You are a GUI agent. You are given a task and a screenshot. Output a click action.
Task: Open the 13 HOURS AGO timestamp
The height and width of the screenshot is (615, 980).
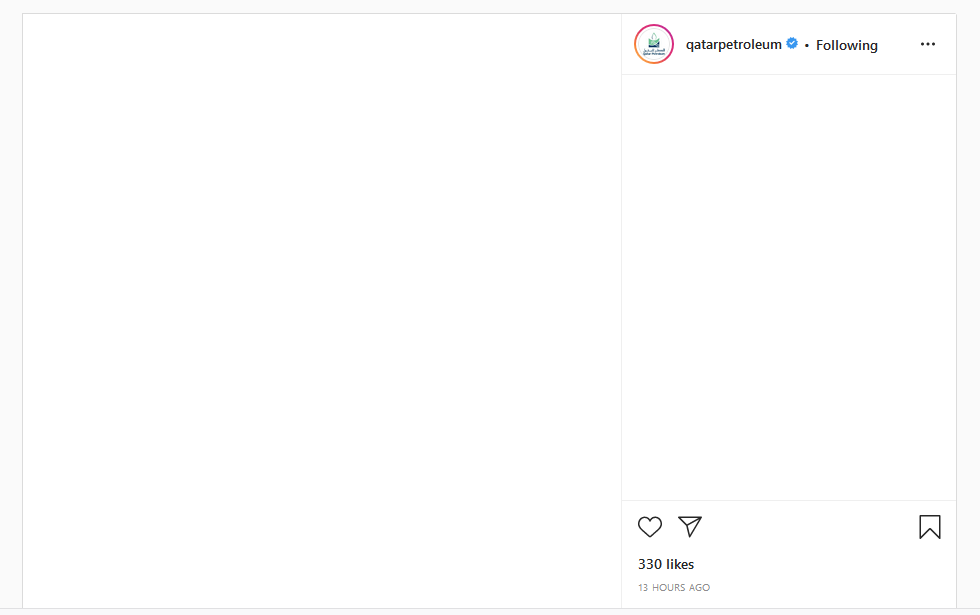pyautogui.click(x=674, y=588)
